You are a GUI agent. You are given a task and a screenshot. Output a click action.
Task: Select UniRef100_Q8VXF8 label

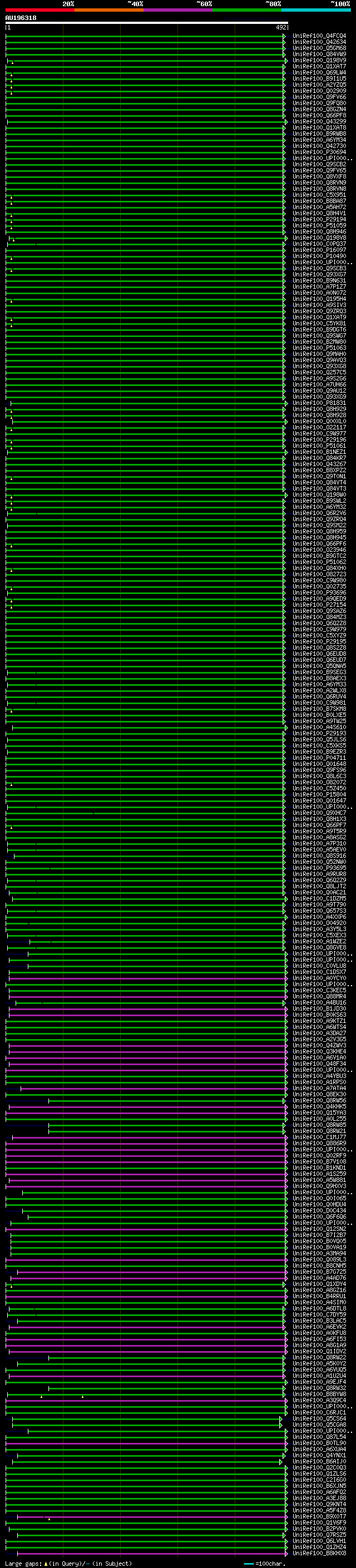[x=319, y=176]
